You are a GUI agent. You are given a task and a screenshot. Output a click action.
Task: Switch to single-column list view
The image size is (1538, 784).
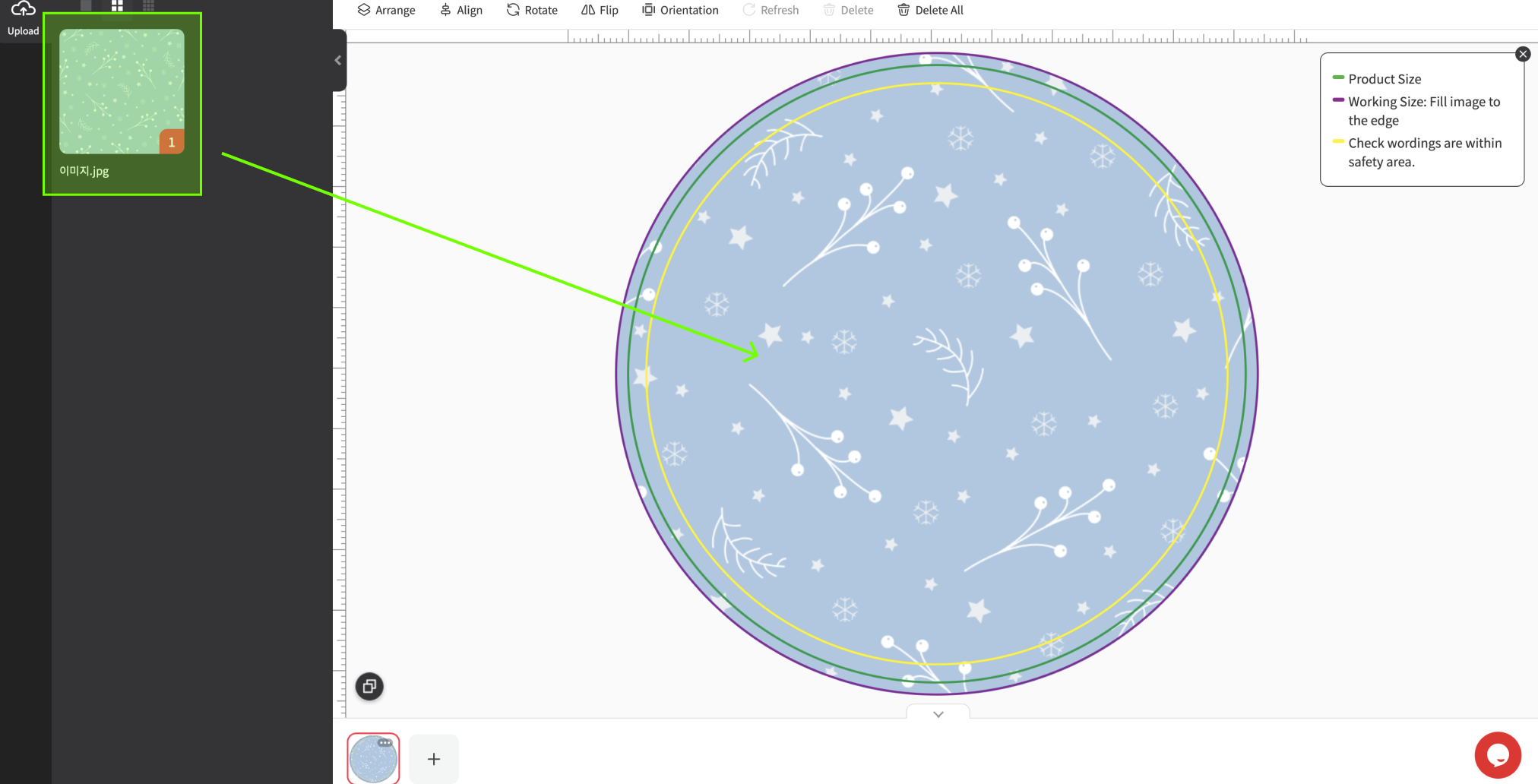point(86,6)
